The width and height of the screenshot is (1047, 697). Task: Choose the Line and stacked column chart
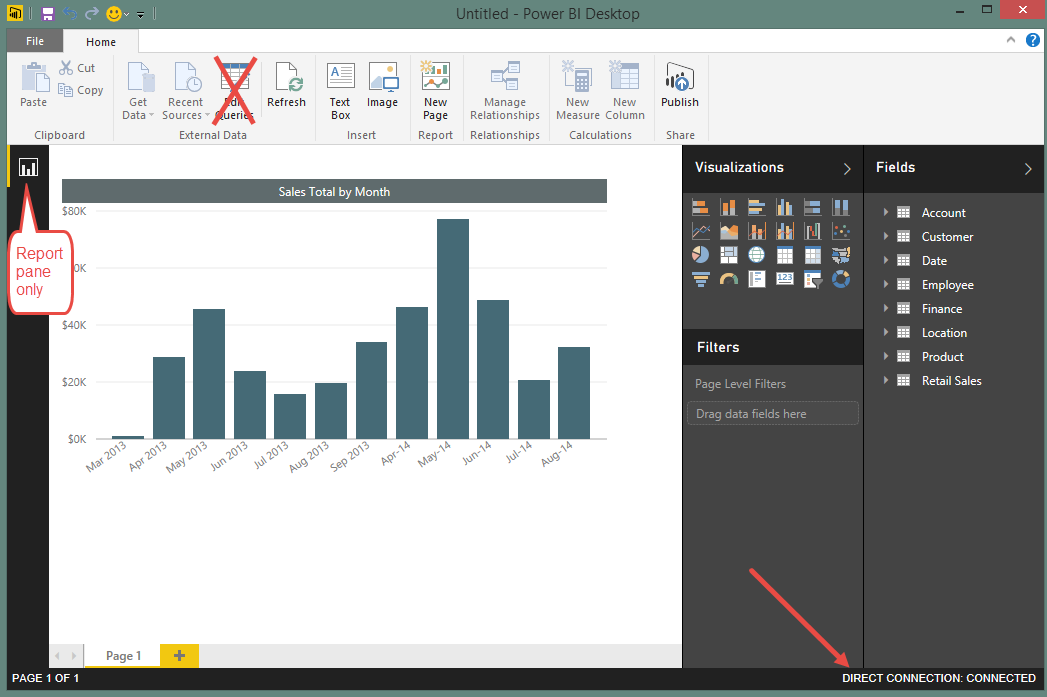757,232
